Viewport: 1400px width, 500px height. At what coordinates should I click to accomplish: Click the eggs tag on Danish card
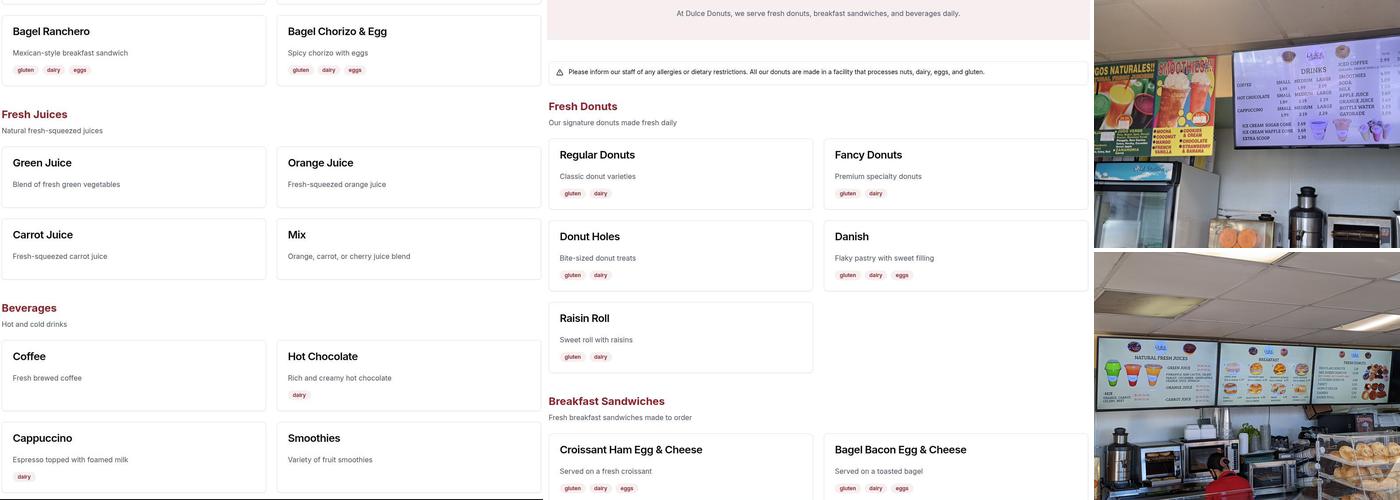point(902,275)
